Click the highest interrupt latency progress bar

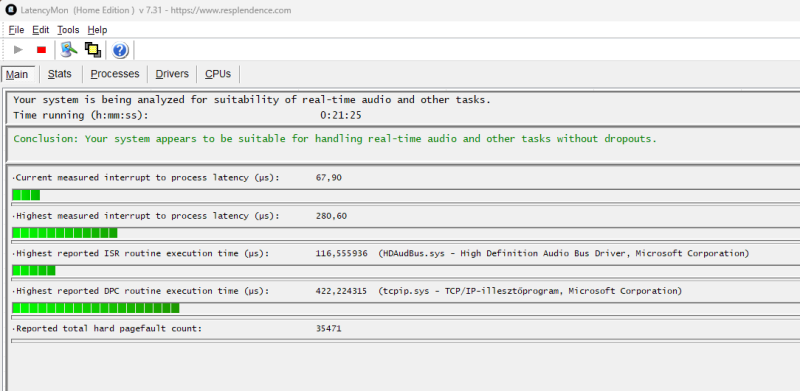(406, 233)
